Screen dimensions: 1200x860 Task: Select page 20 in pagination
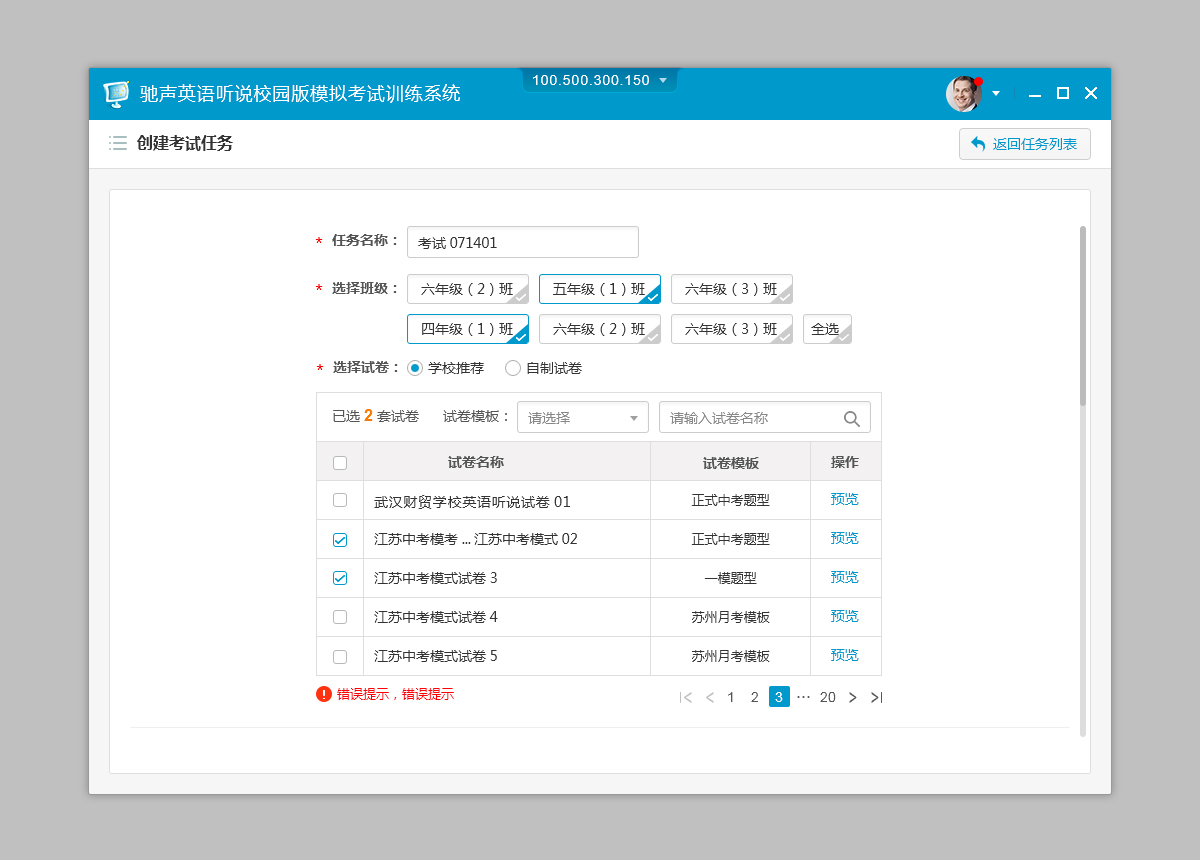pos(827,697)
